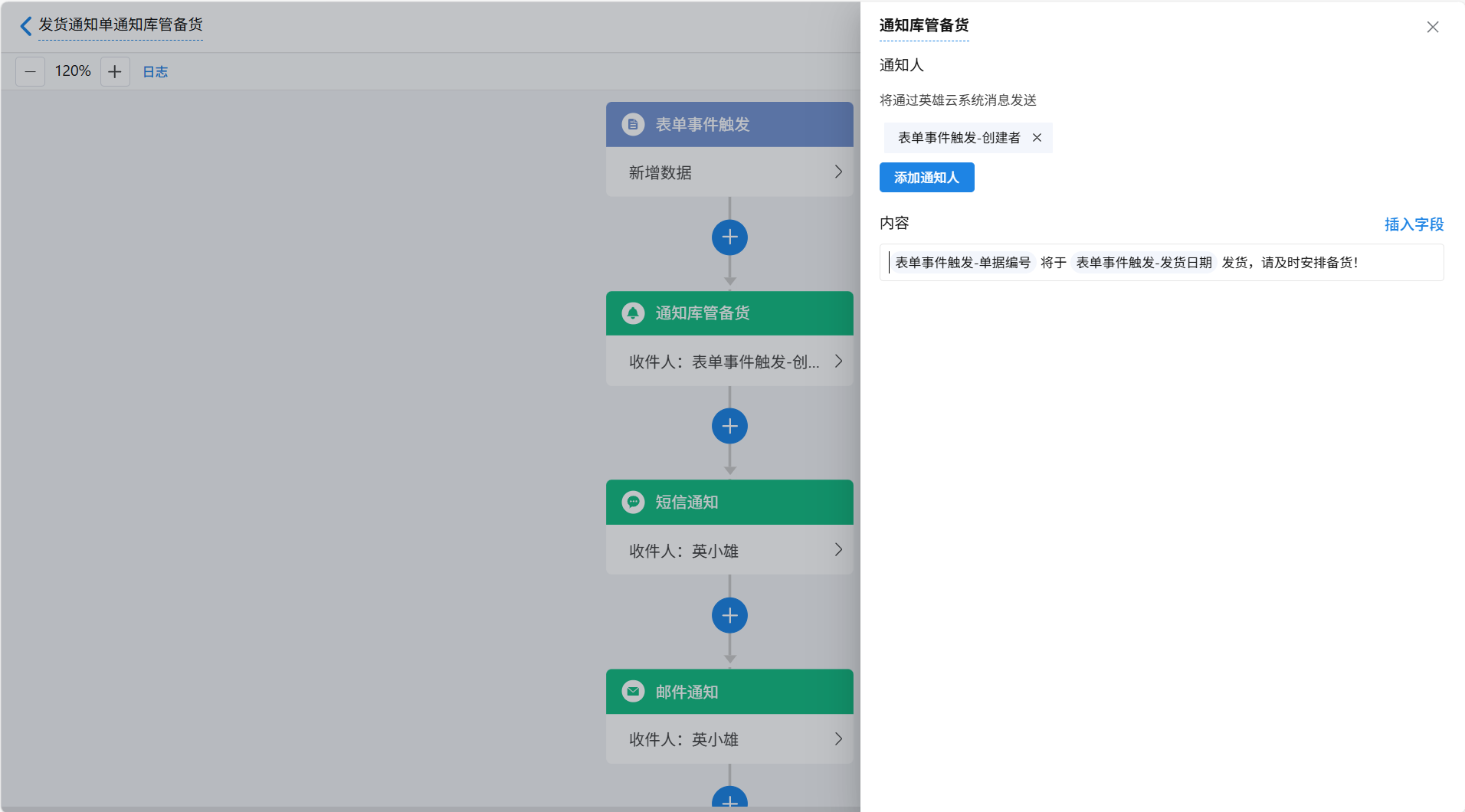Zoom in with the plus button

[x=115, y=72]
